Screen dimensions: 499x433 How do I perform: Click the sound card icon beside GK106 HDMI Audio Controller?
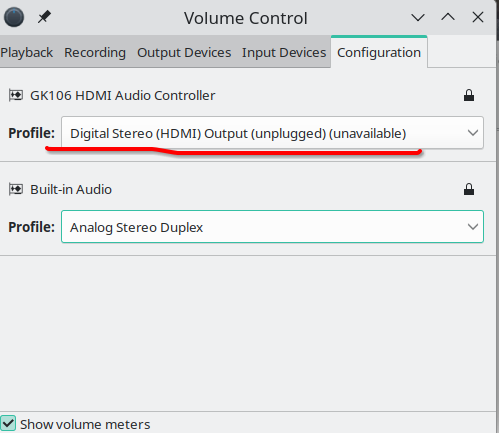click(16, 95)
